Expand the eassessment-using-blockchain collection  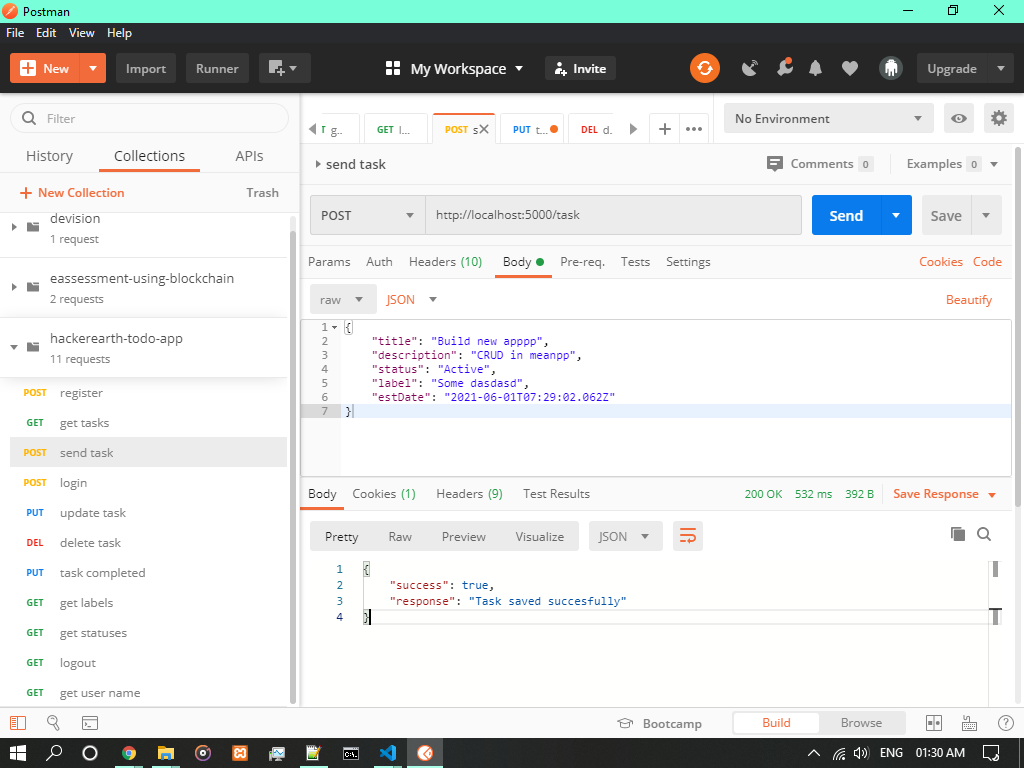point(14,287)
